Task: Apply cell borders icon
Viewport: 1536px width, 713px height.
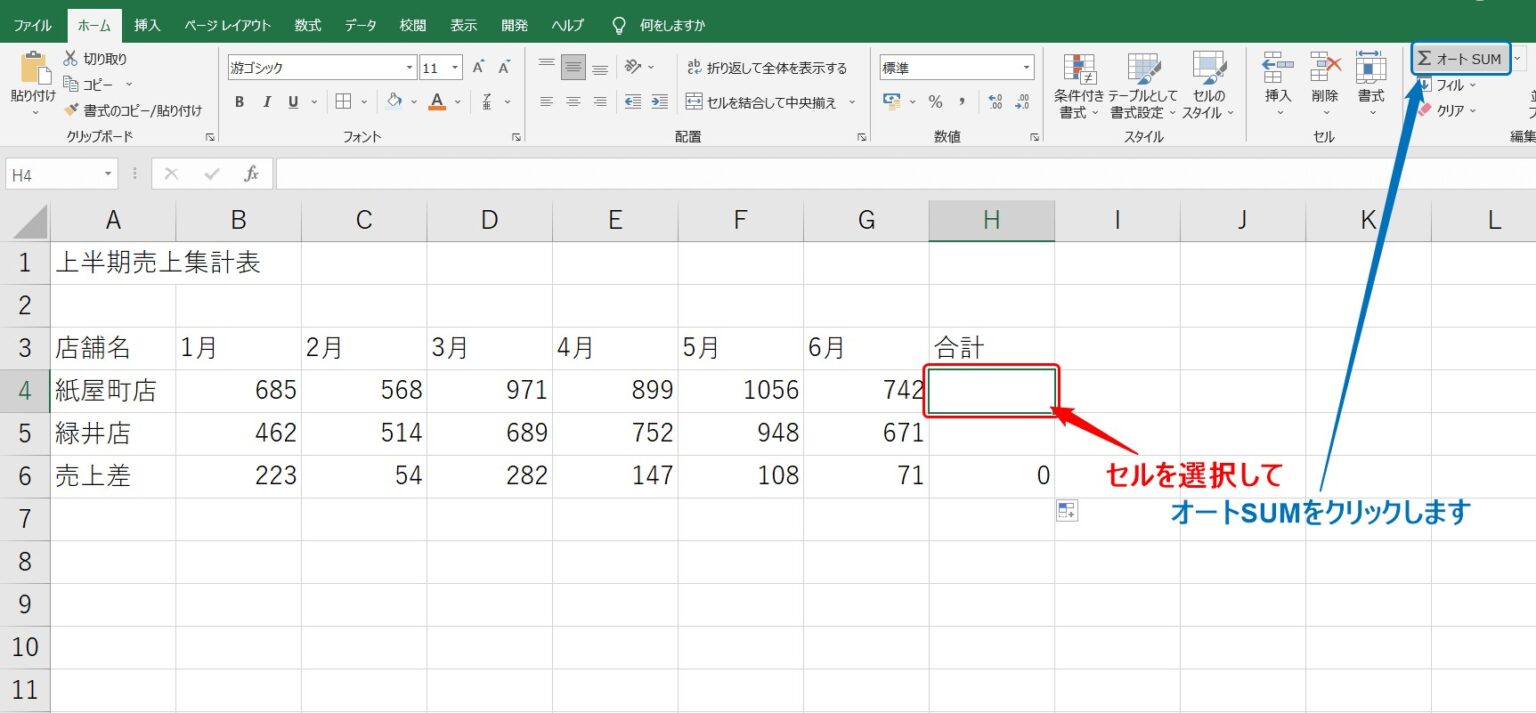Action: pyautogui.click(x=343, y=101)
